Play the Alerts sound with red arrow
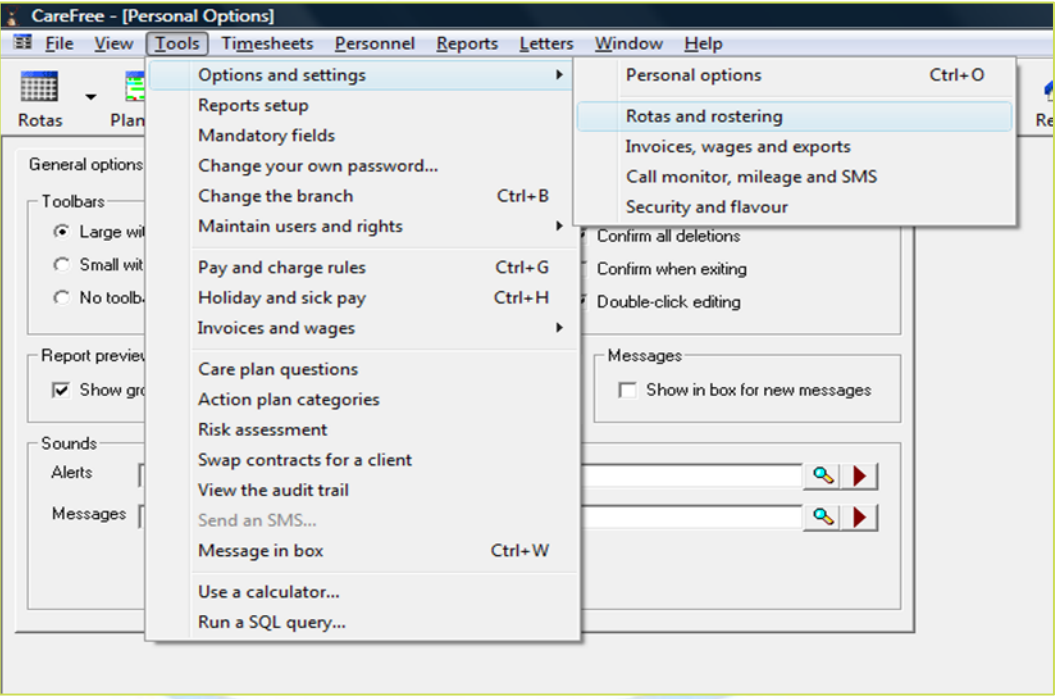Viewport: 1056px width, 699px height. [x=859, y=477]
